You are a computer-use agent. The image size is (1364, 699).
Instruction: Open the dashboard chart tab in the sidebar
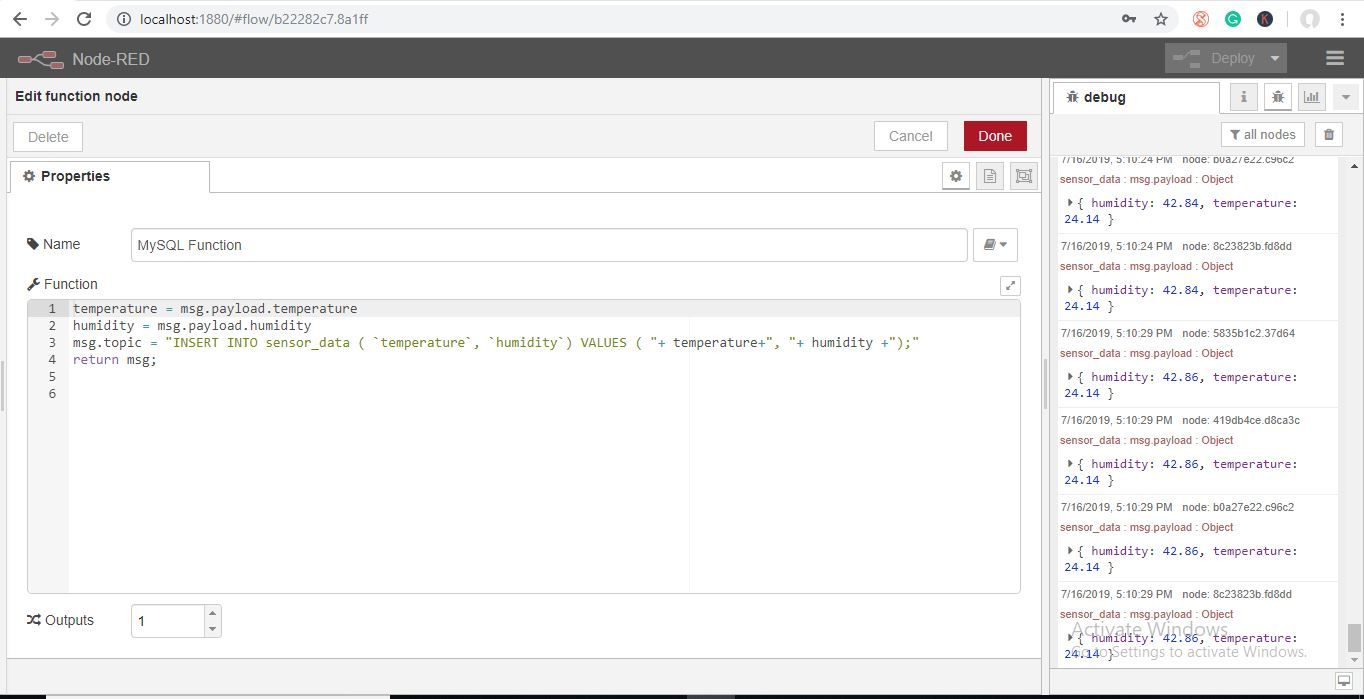click(1312, 97)
